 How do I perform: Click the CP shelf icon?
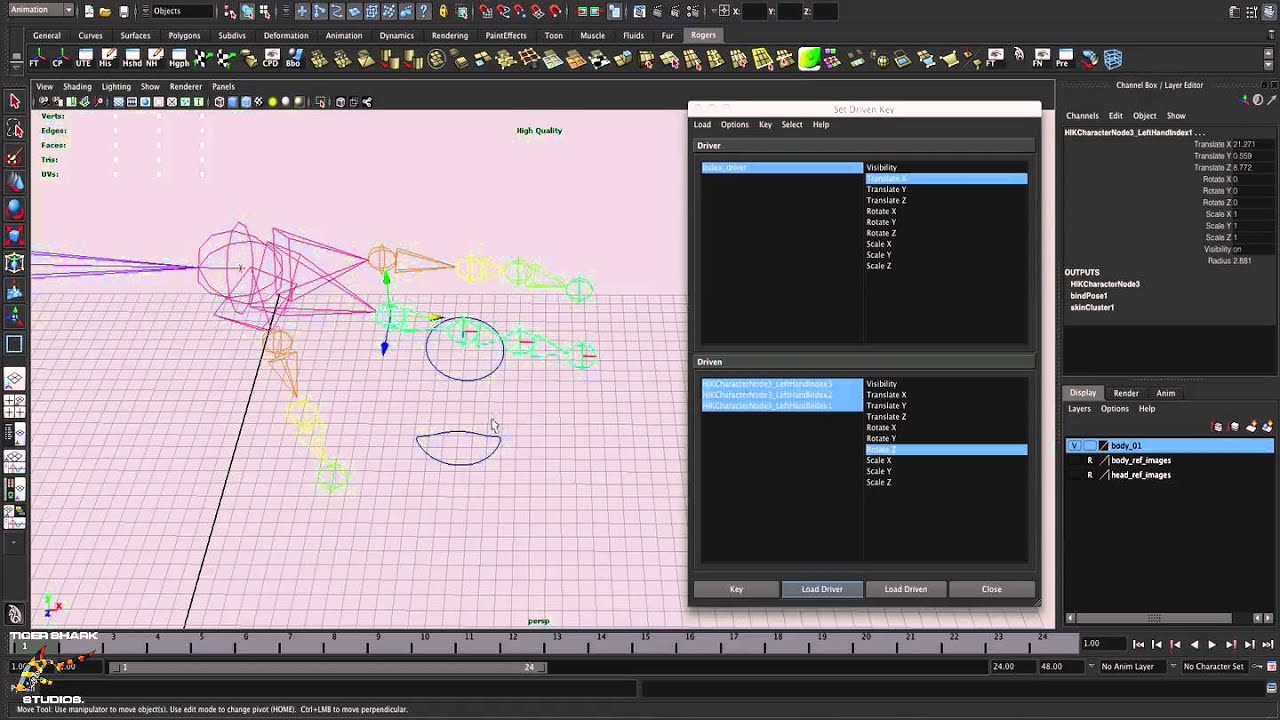(x=60, y=59)
